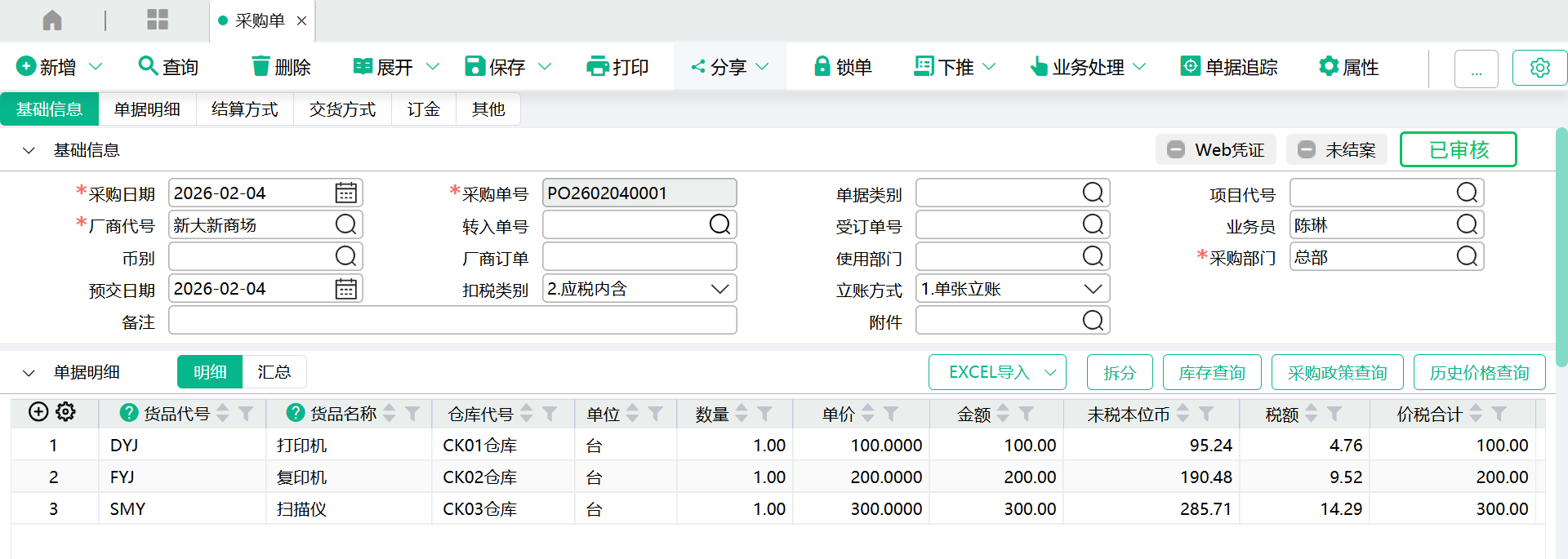1568x559 pixels.
Task: Collapse the 基础信息 section
Action: tap(29, 150)
